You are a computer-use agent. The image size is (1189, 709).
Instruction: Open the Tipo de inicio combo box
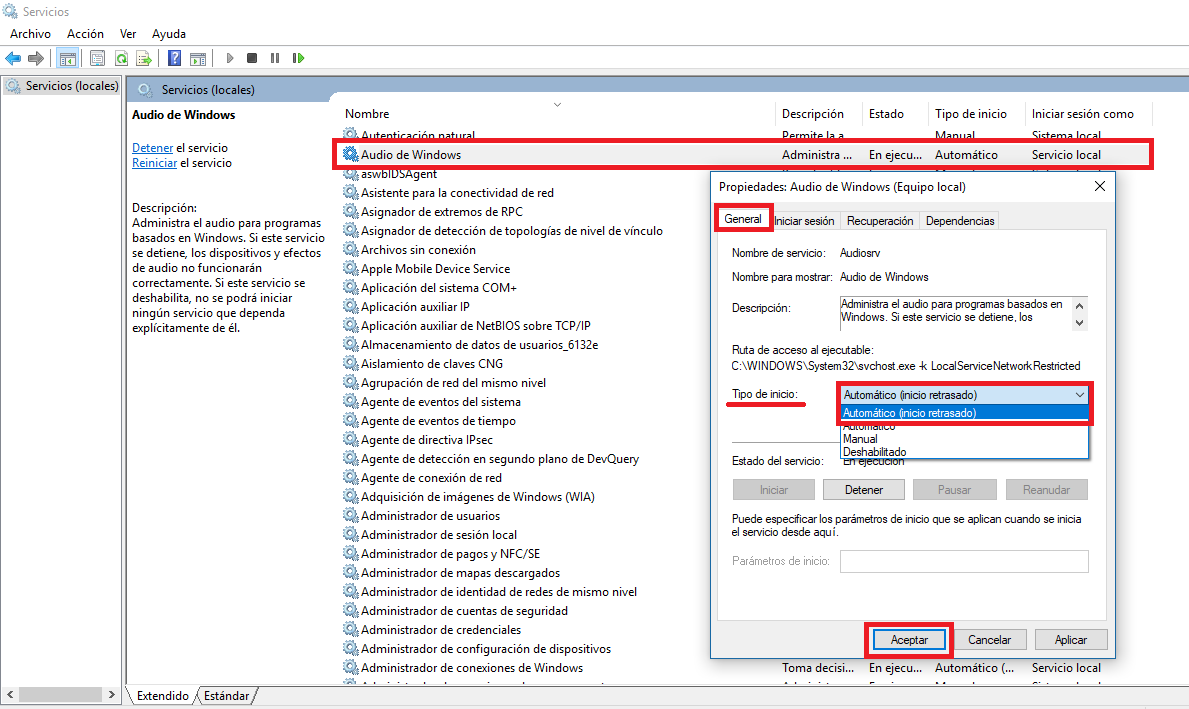tap(964, 395)
